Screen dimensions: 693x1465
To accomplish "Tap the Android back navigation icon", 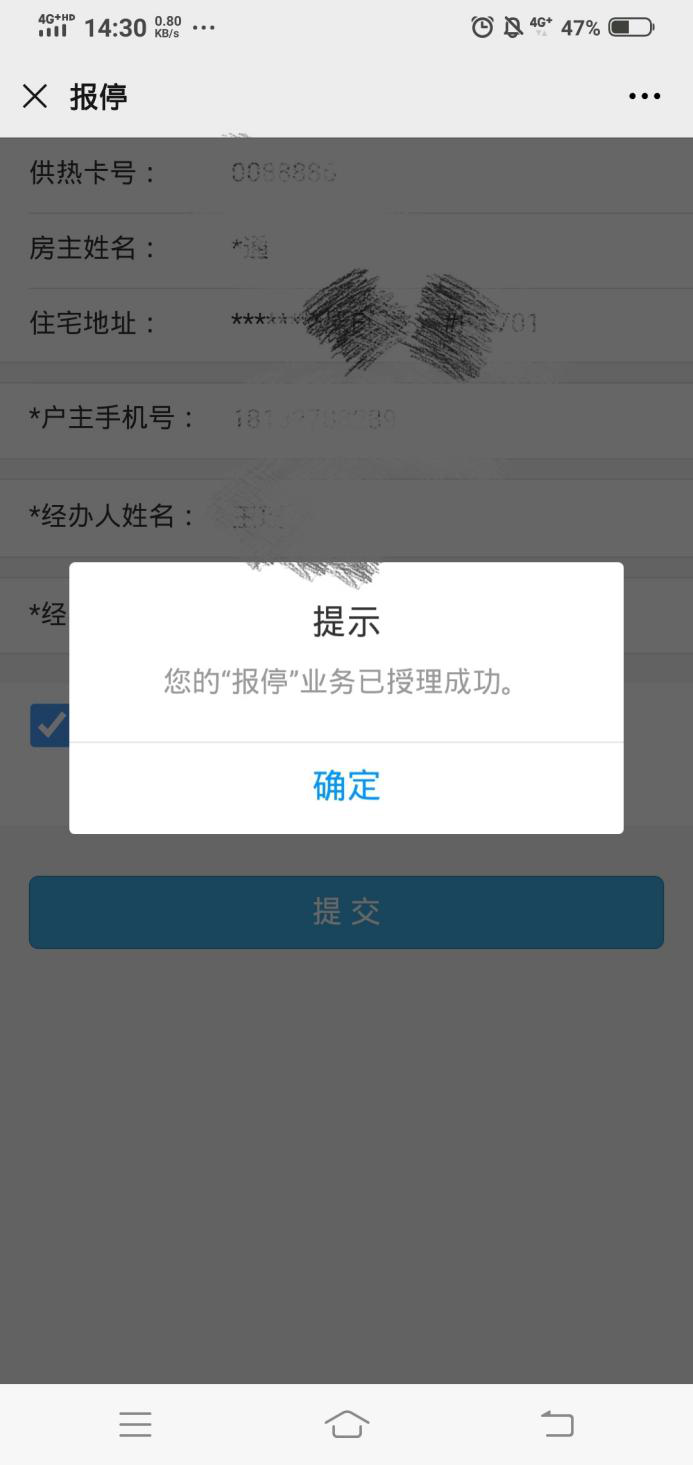I will pyautogui.click(x=557, y=1424).
